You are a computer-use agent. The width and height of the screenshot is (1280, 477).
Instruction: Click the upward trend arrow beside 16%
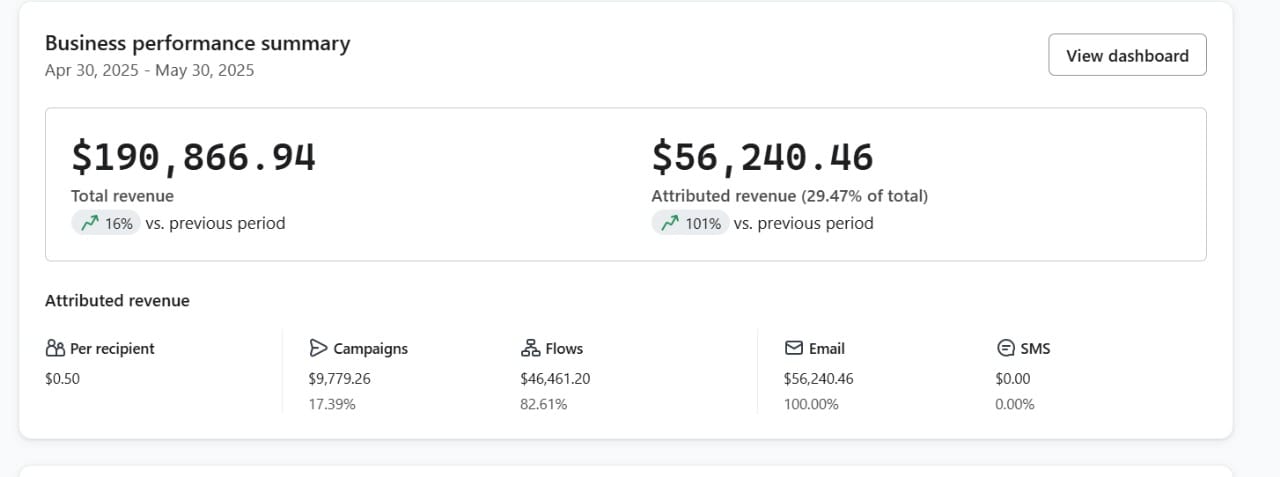coord(90,223)
